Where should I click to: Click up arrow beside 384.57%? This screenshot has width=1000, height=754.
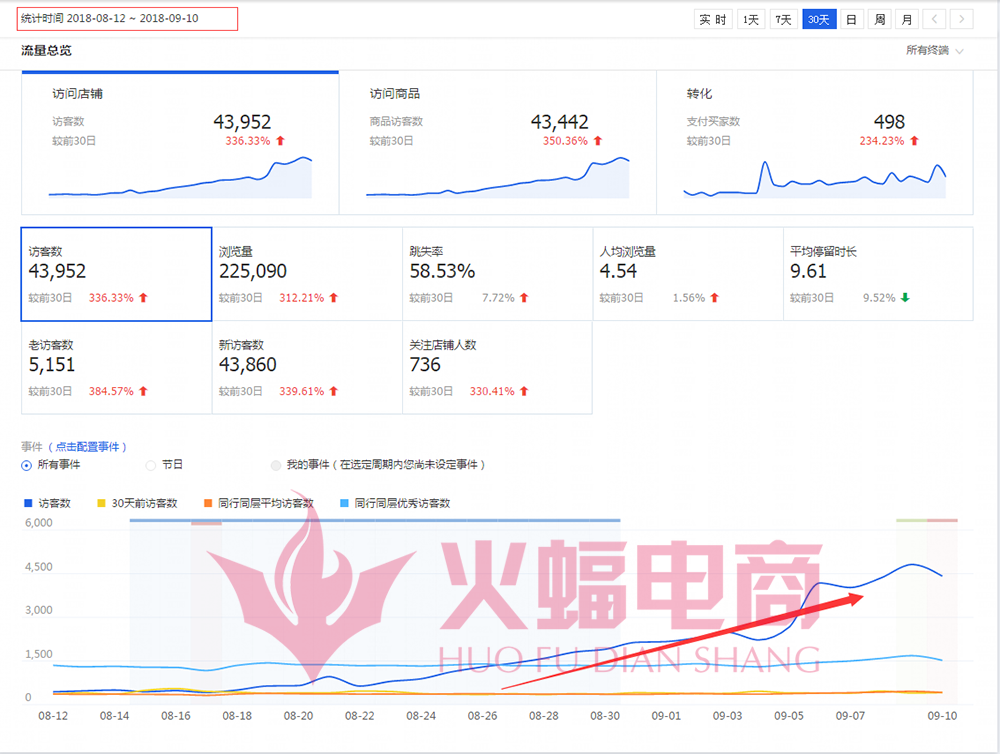143,391
